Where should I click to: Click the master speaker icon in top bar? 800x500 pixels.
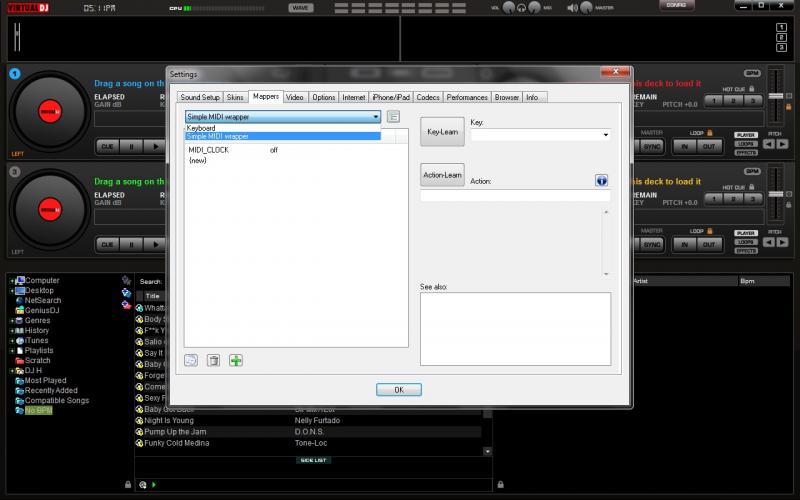tap(572, 8)
